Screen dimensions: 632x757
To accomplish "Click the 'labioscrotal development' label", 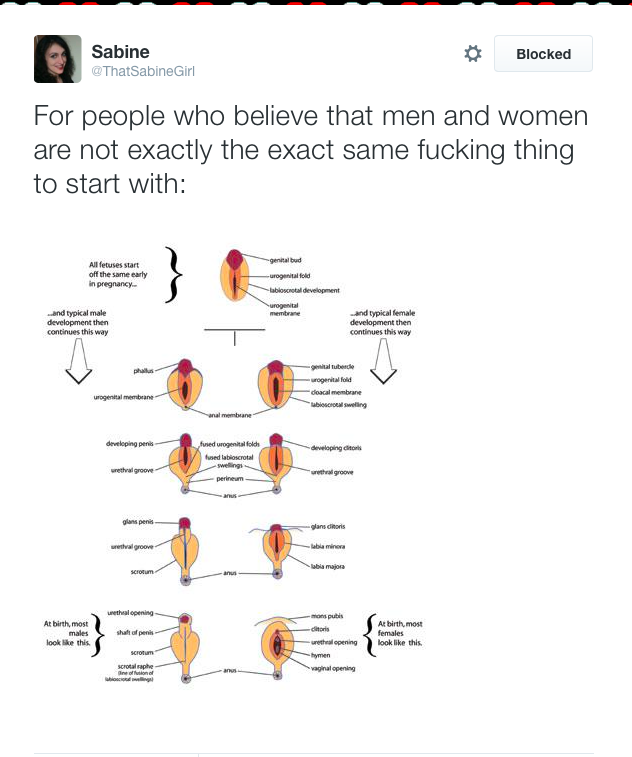I will point(305,290).
